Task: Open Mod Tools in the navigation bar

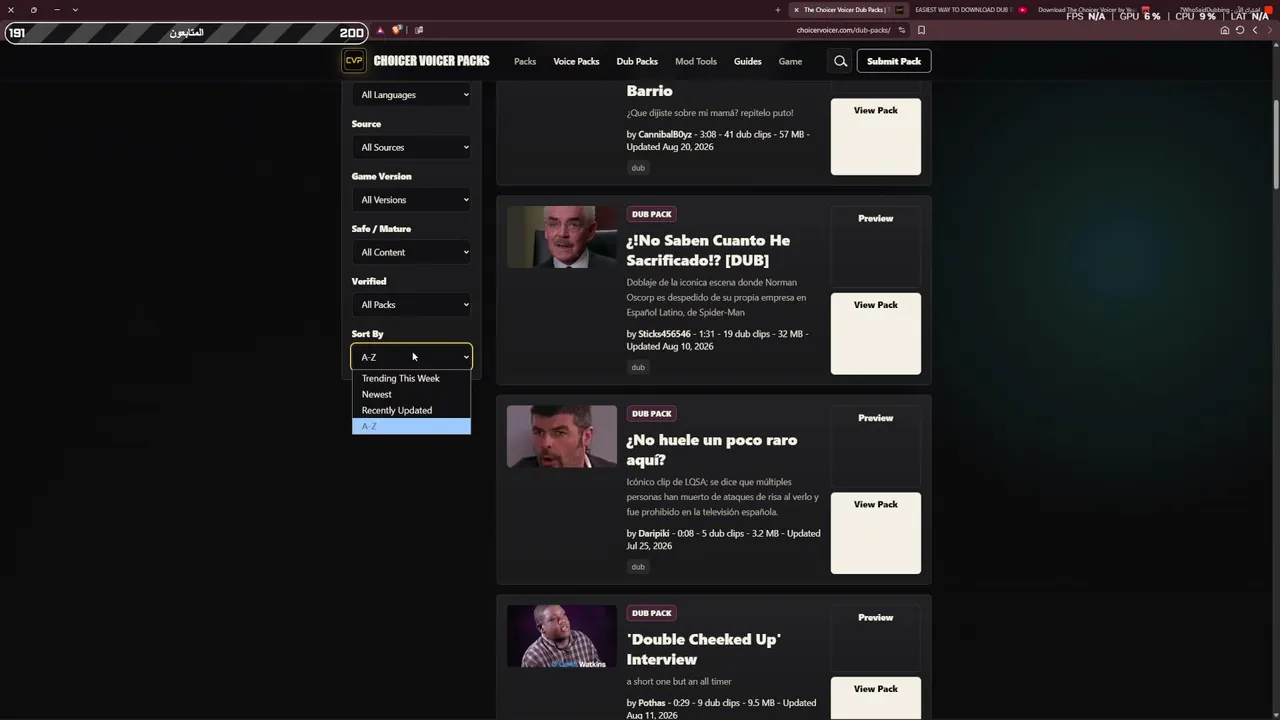Action: 696,61
